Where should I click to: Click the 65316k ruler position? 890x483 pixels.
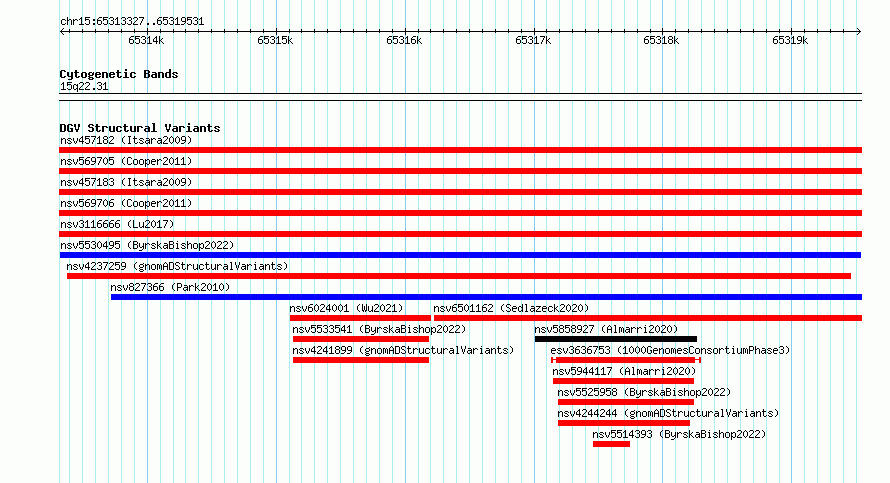click(404, 40)
